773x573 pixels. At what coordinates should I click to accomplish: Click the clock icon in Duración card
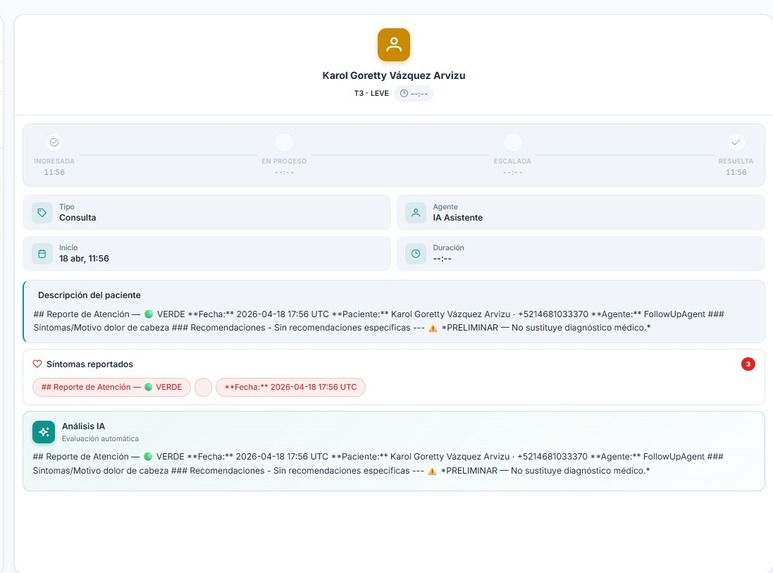click(x=416, y=253)
